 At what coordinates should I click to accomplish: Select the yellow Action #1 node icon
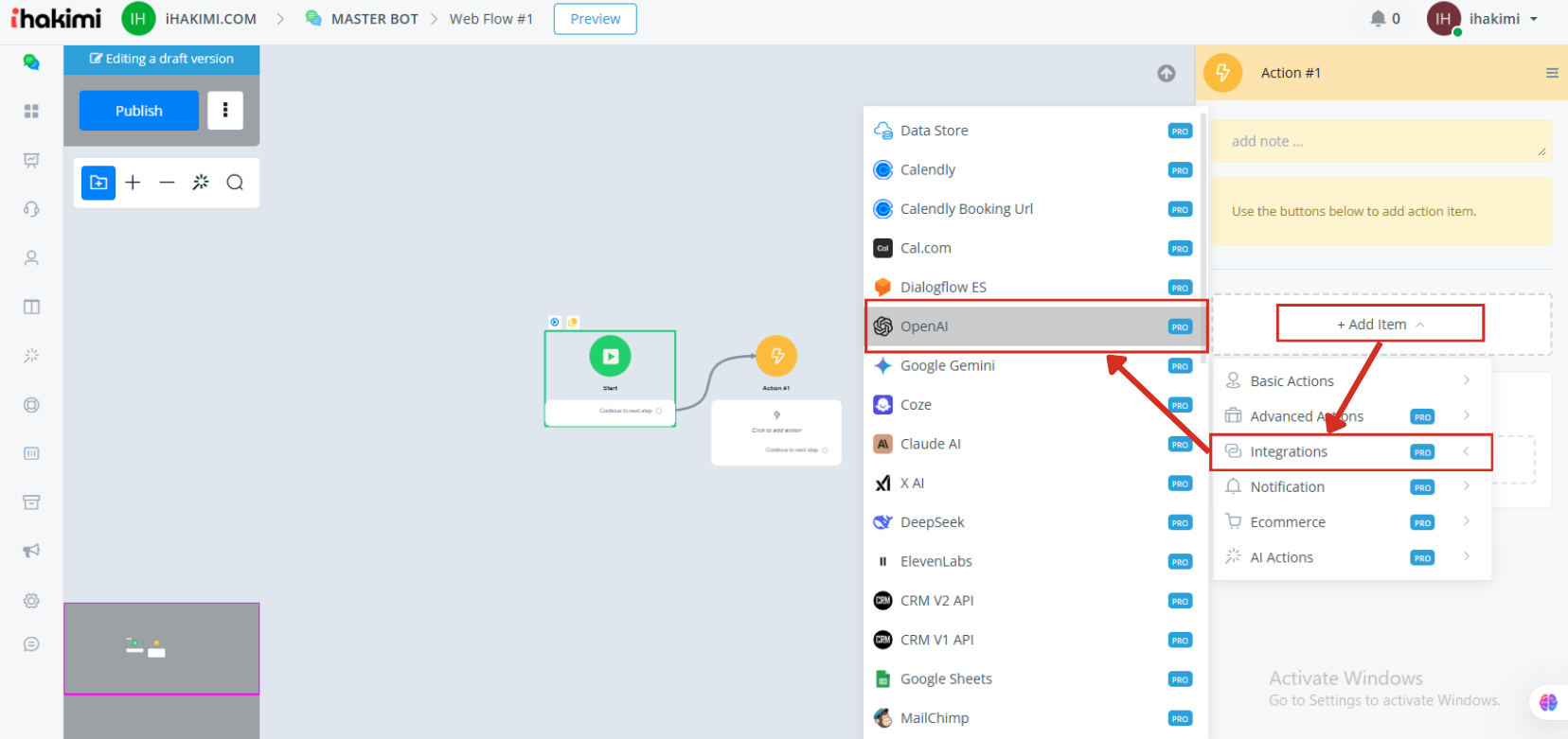[776, 356]
